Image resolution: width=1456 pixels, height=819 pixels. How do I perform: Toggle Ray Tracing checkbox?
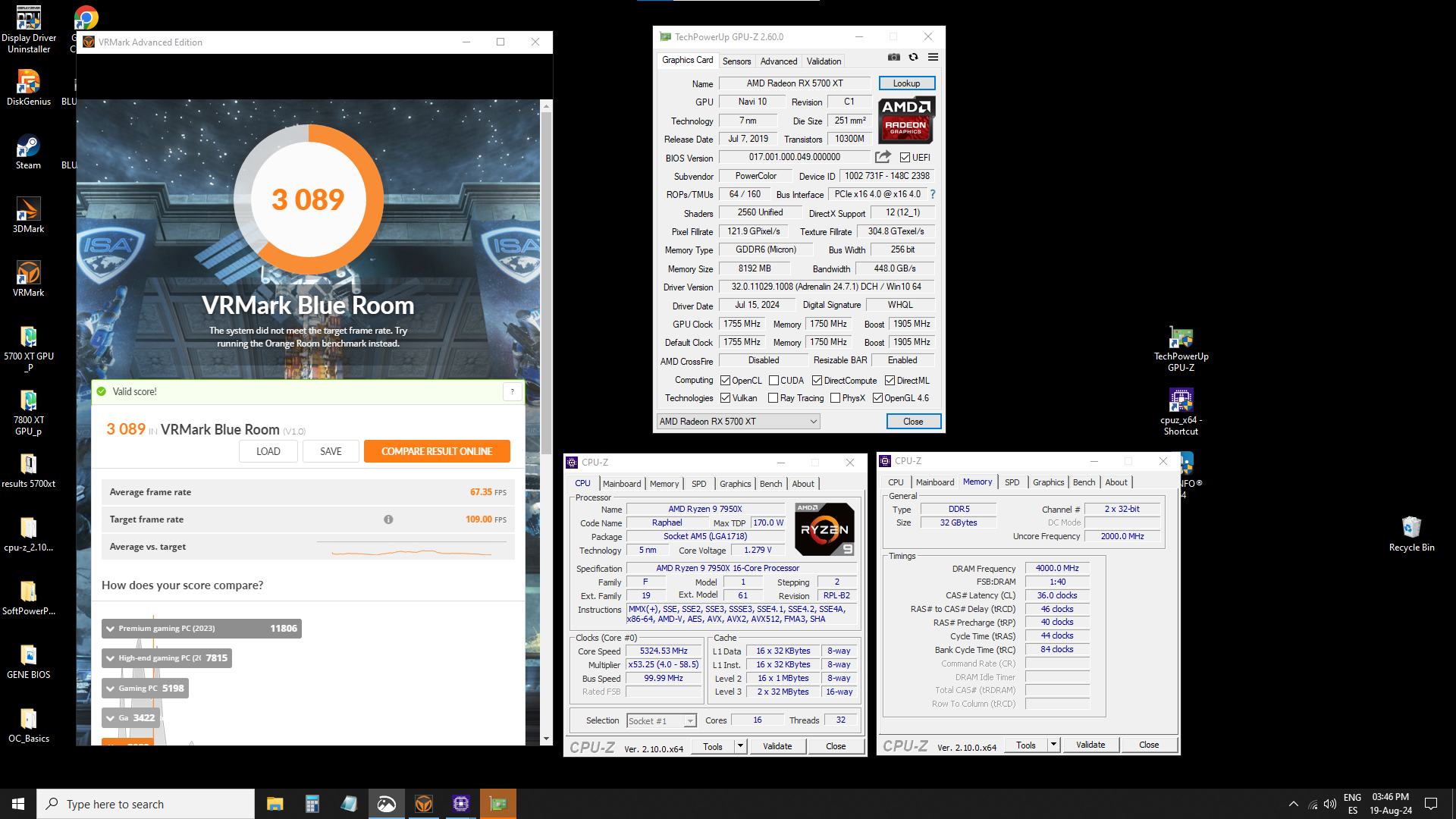[773, 398]
